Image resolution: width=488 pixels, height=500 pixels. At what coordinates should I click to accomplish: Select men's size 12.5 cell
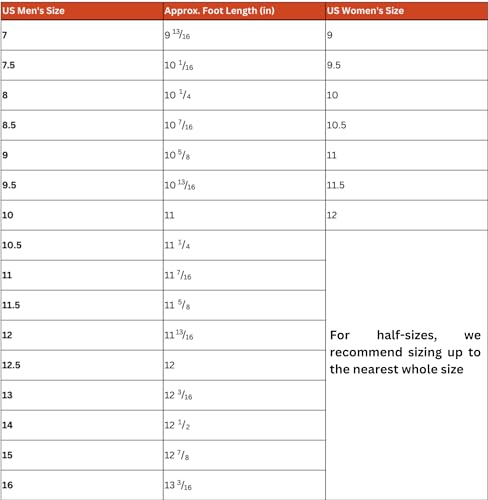click(82, 365)
